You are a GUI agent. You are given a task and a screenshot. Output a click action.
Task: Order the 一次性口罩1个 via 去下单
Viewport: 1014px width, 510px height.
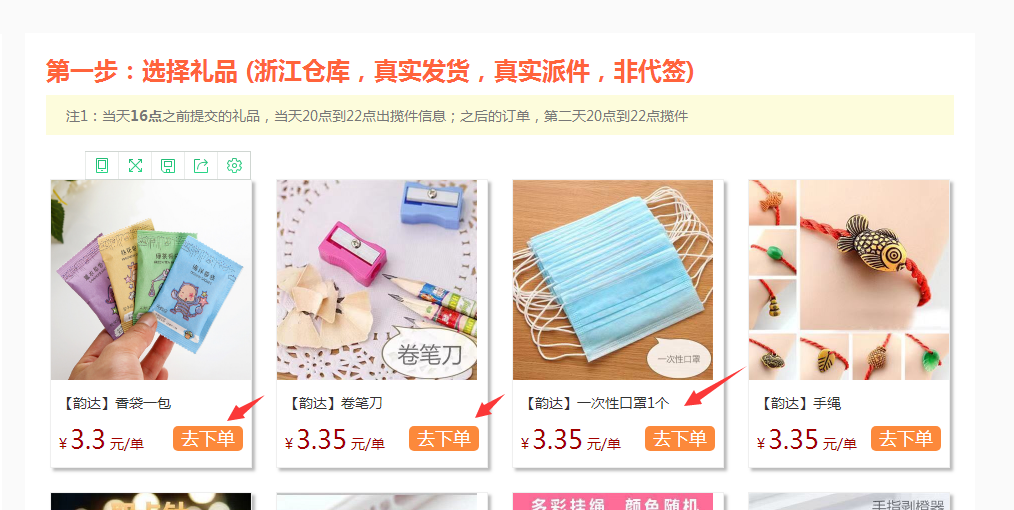pos(680,438)
